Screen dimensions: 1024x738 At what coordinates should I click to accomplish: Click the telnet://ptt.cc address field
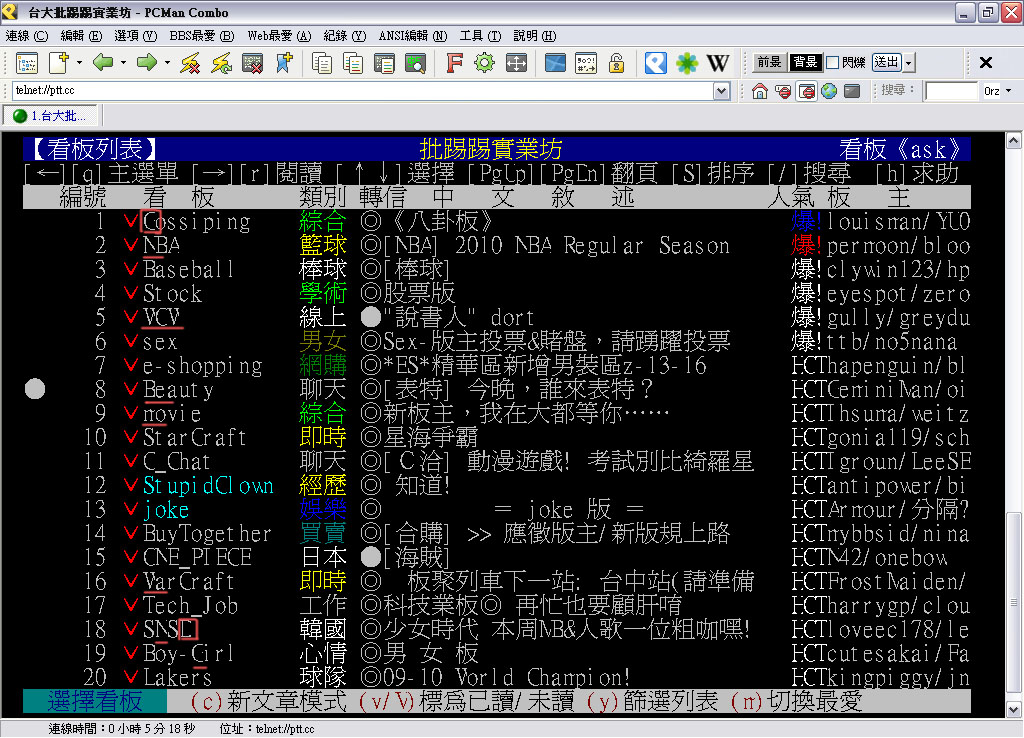pos(362,91)
